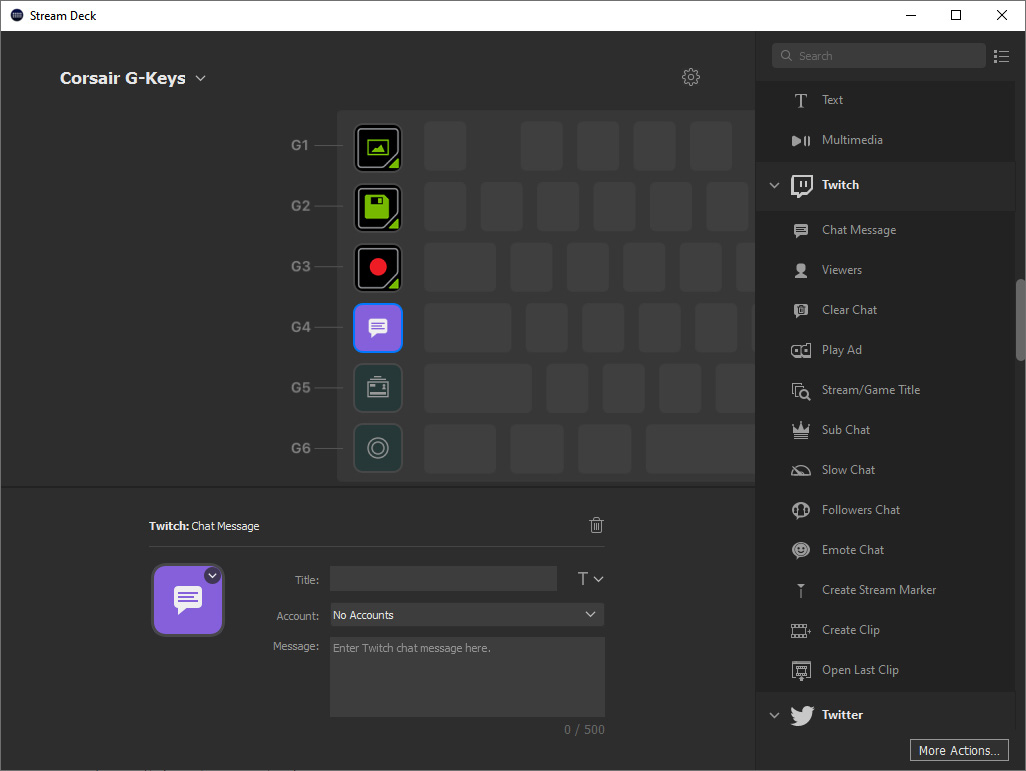Select the Create Clip action label

851,630
